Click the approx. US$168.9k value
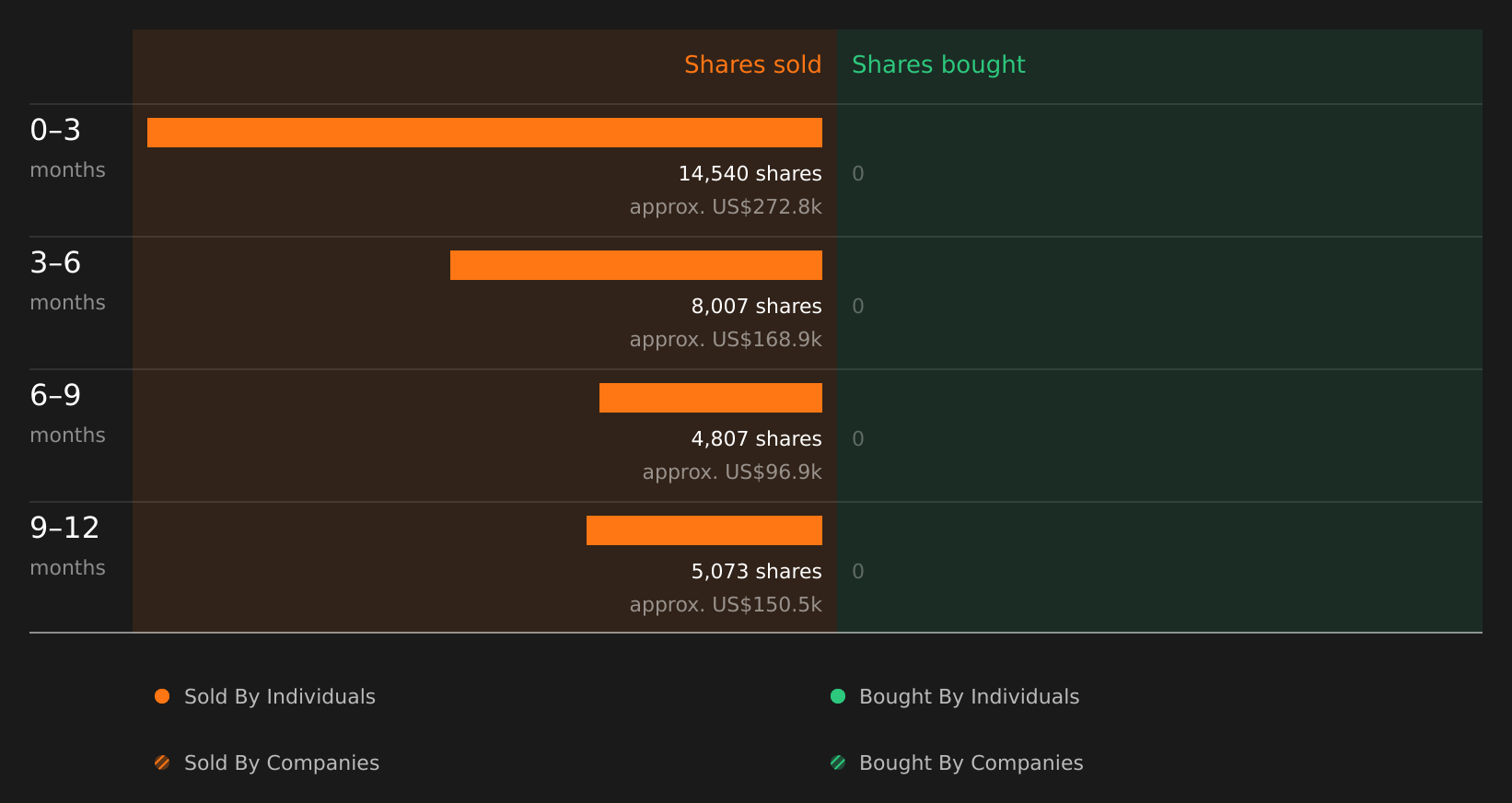1512x803 pixels. pyautogui.click(x=726, y=340)
